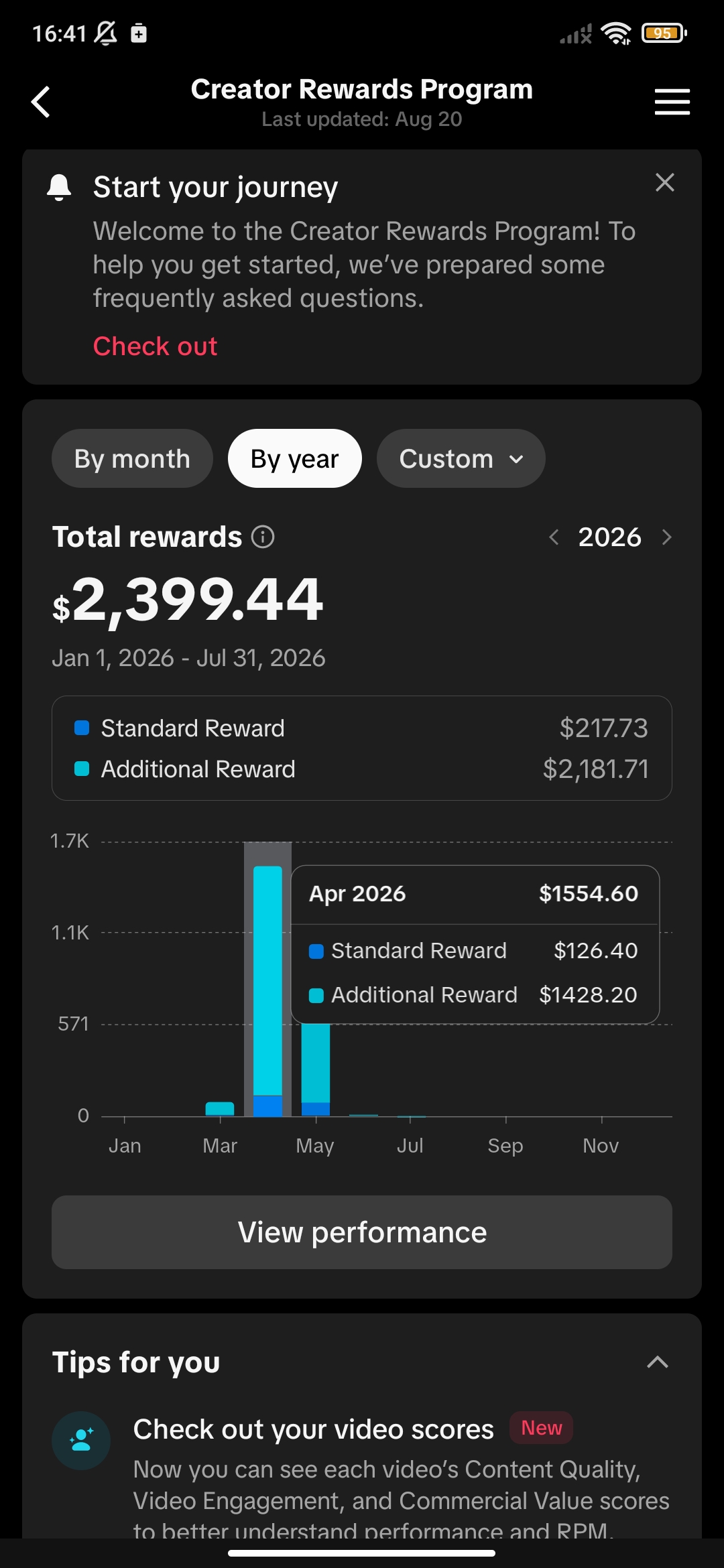This screenshot has height=1568, width=724.
Task: Tap the battery indicator icon
Action: tap(664, 33)
